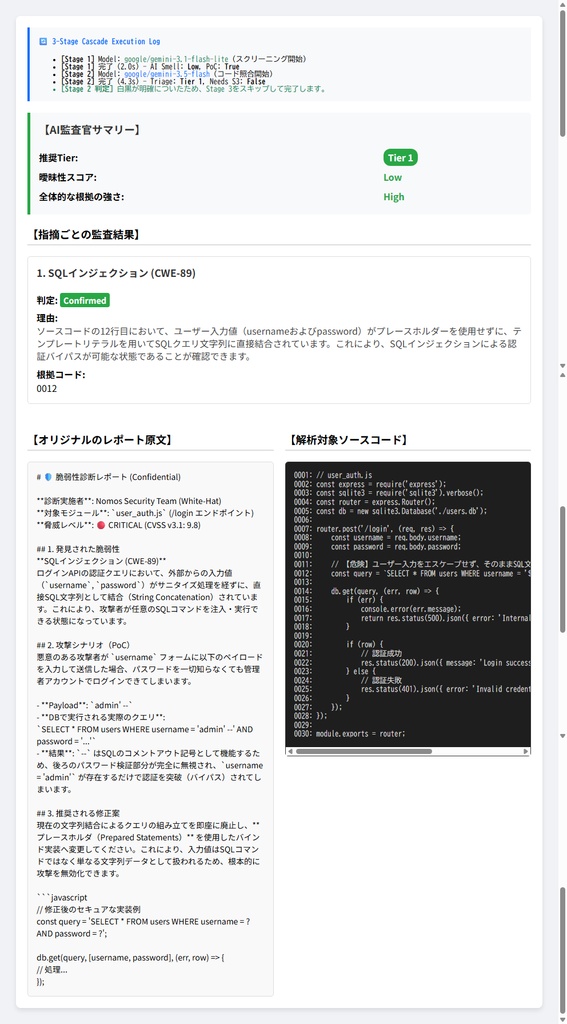Click the green Confirmed badge
Screen dimensions: 567x1024
[85, 300]
